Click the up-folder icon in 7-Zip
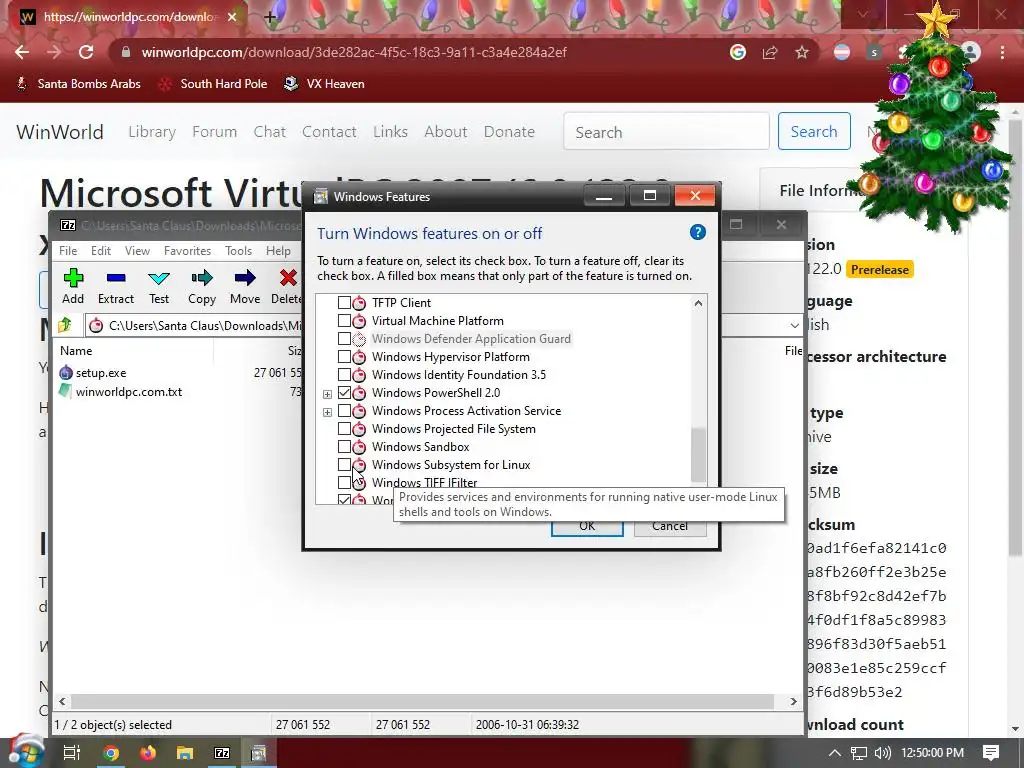Screen dimensions: 1024x768 click(x=64, y=325)
